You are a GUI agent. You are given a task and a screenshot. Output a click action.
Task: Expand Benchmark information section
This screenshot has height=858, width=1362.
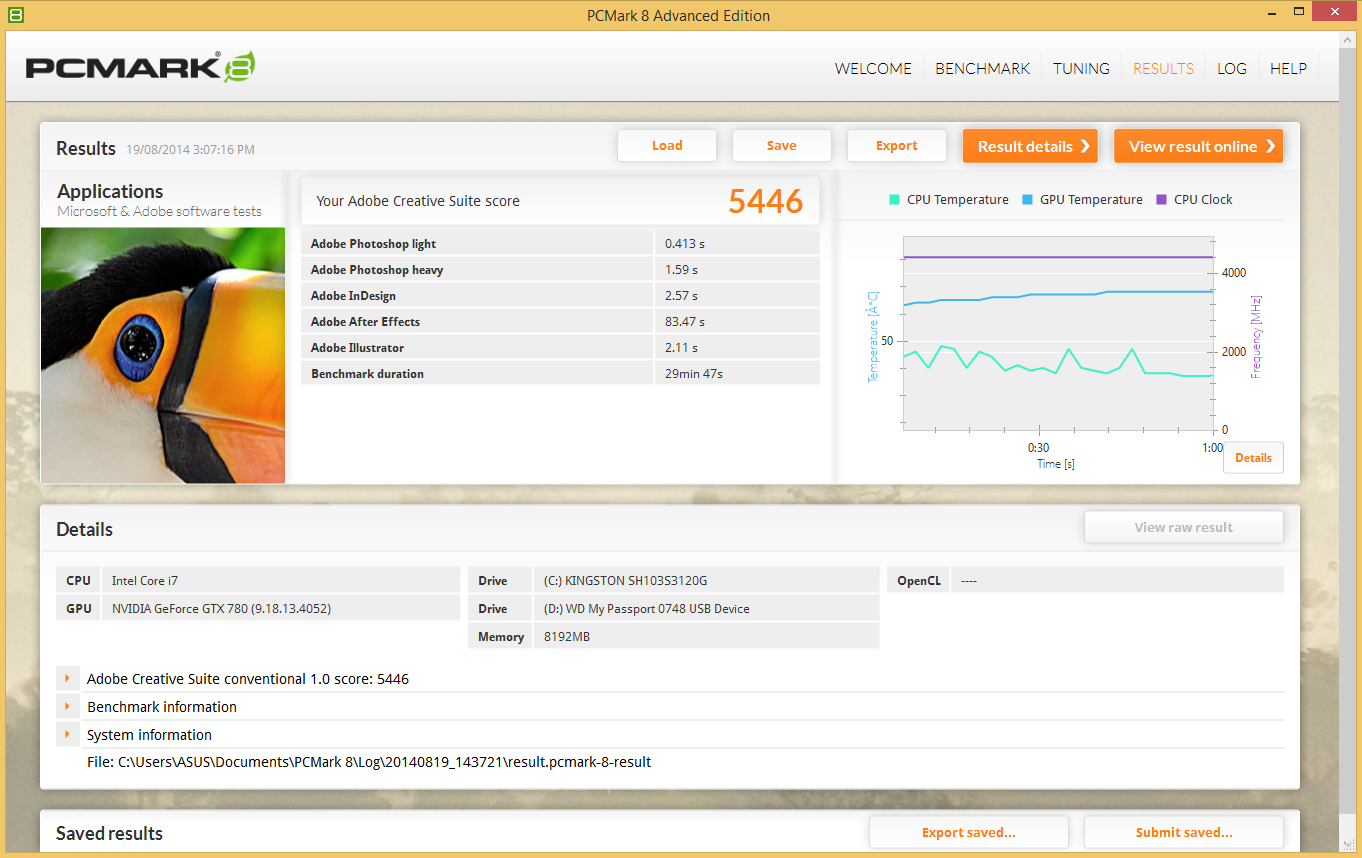tap(67, 707)
